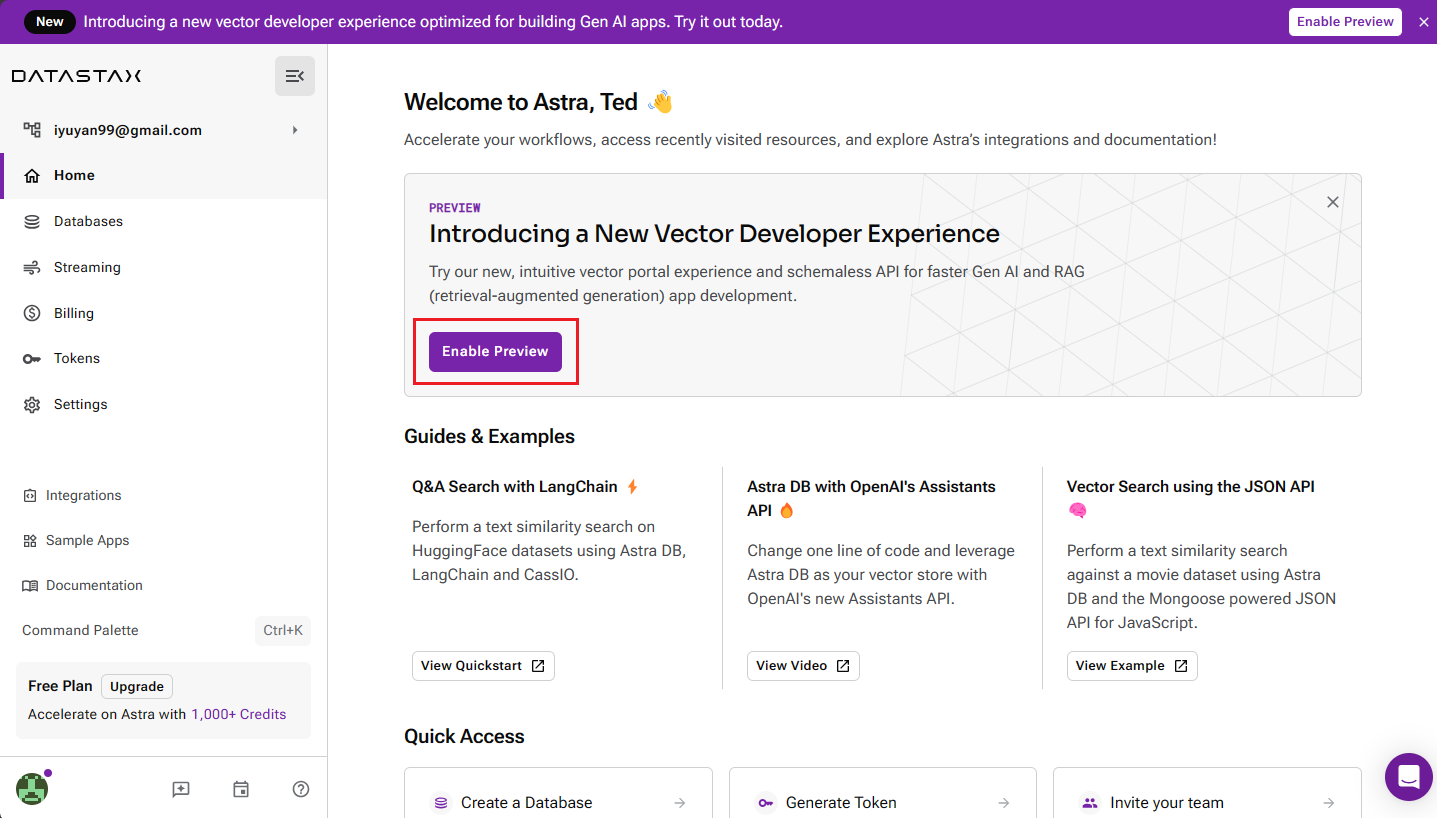This screenshot has height=818, width=1437.
Task: Click the Create a Database icon
Action: (x=440, y=803)
